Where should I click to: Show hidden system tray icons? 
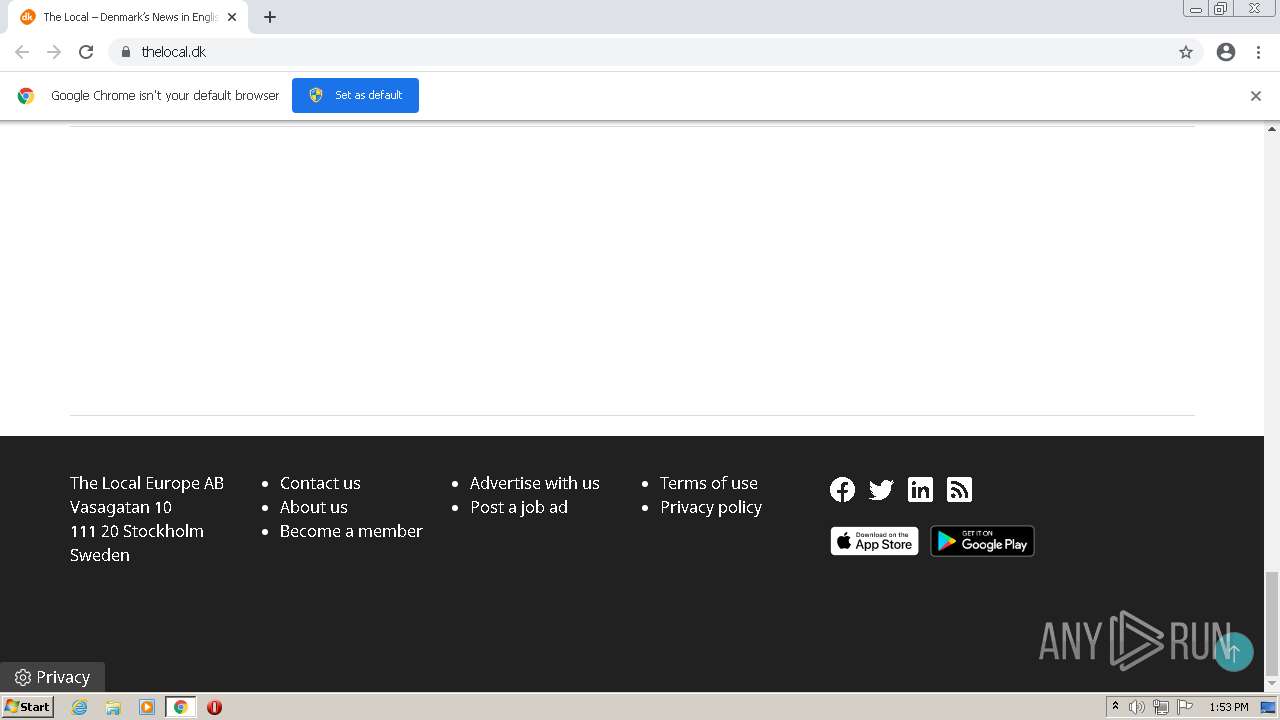[x=1115, y=707]
